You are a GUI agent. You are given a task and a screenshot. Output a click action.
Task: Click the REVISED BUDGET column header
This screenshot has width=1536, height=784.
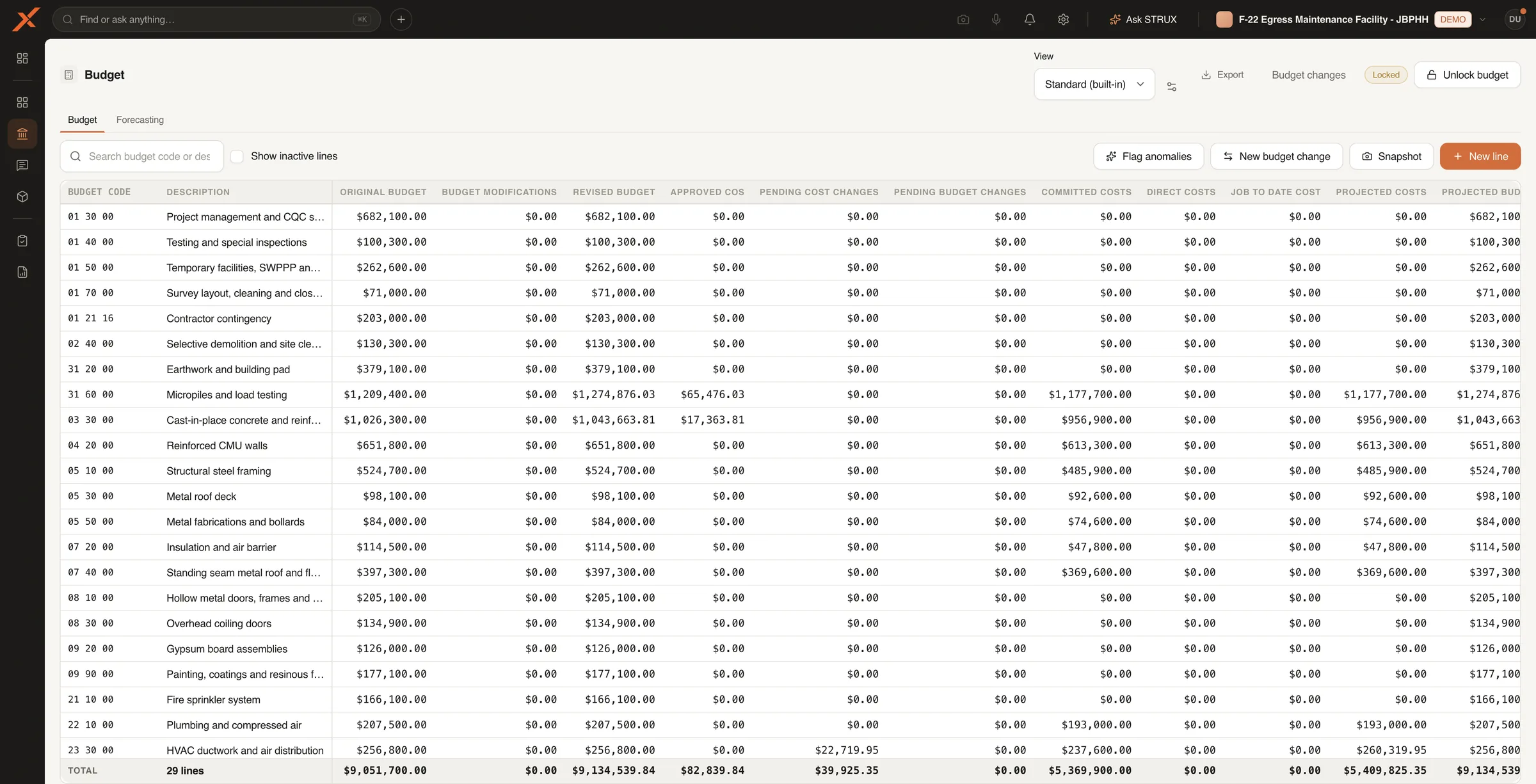click(x=614, y=192)
